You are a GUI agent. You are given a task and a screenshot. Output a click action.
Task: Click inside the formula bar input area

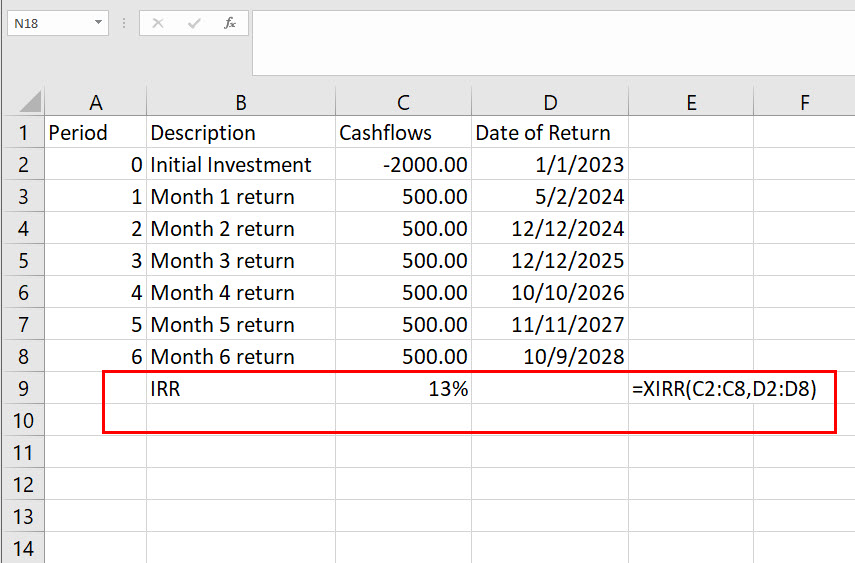[x=550, y=40]
